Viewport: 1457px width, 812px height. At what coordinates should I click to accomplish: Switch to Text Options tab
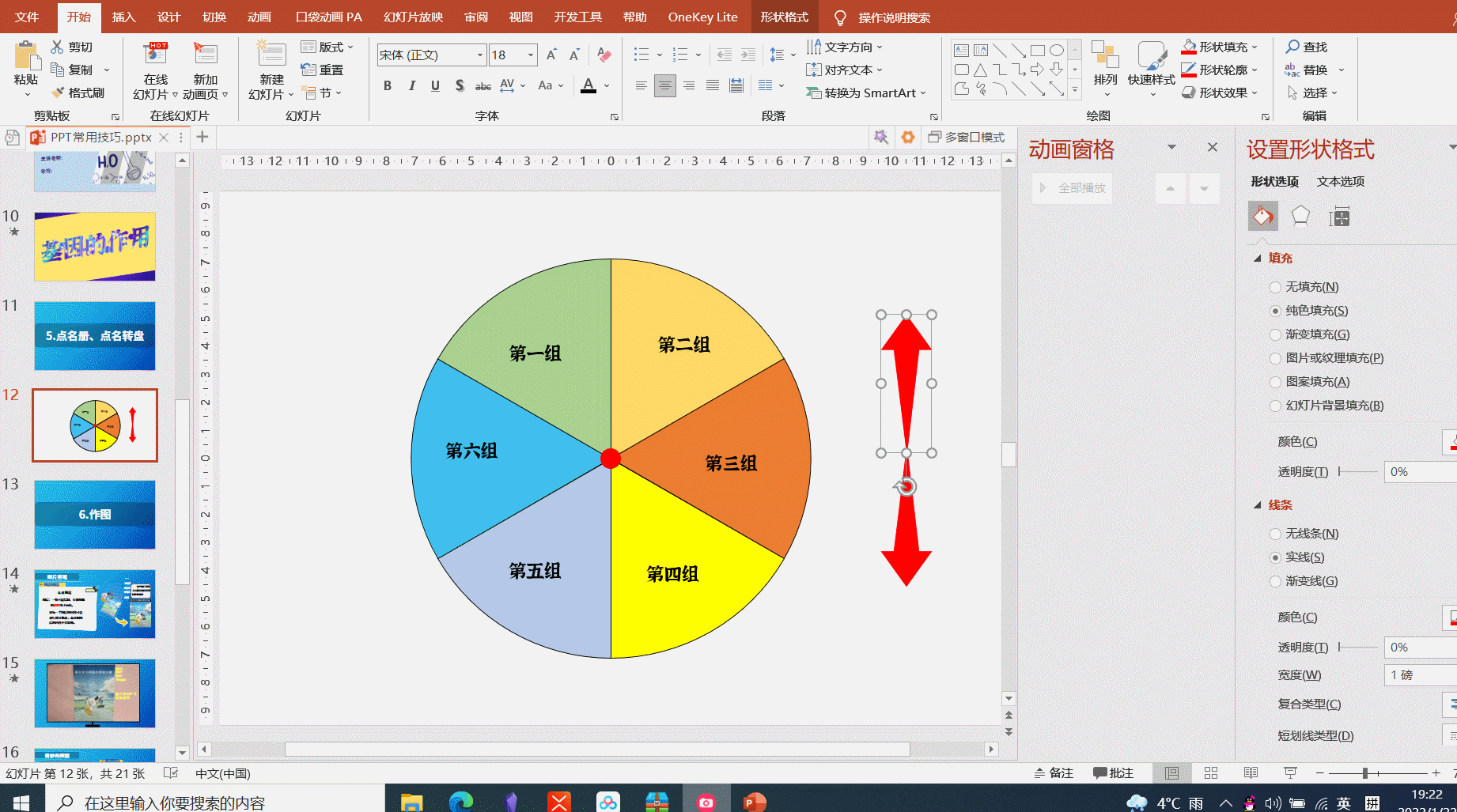pyautogui.click(x=1341, y=181)
